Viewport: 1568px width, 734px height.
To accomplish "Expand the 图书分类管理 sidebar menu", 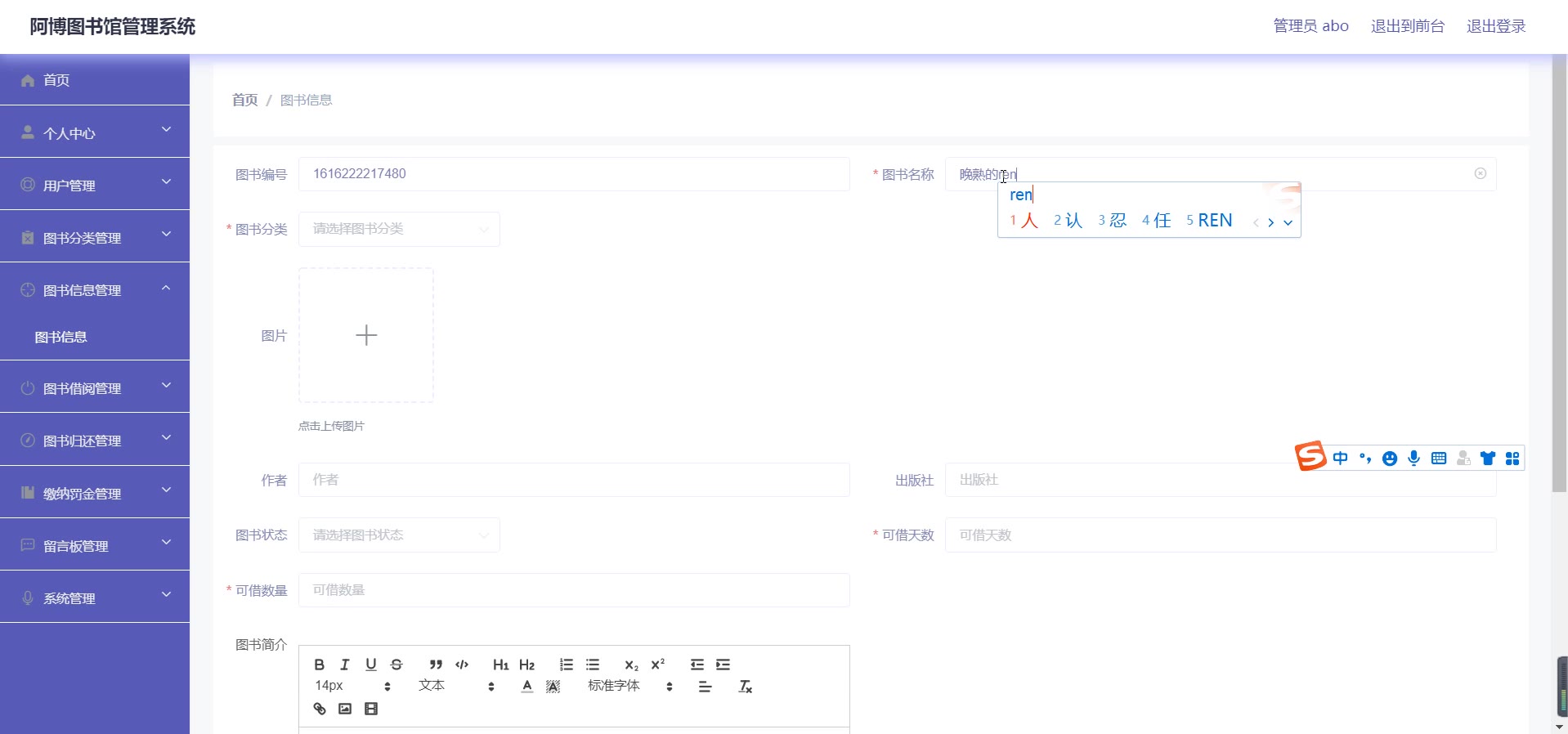I will 95,236.
